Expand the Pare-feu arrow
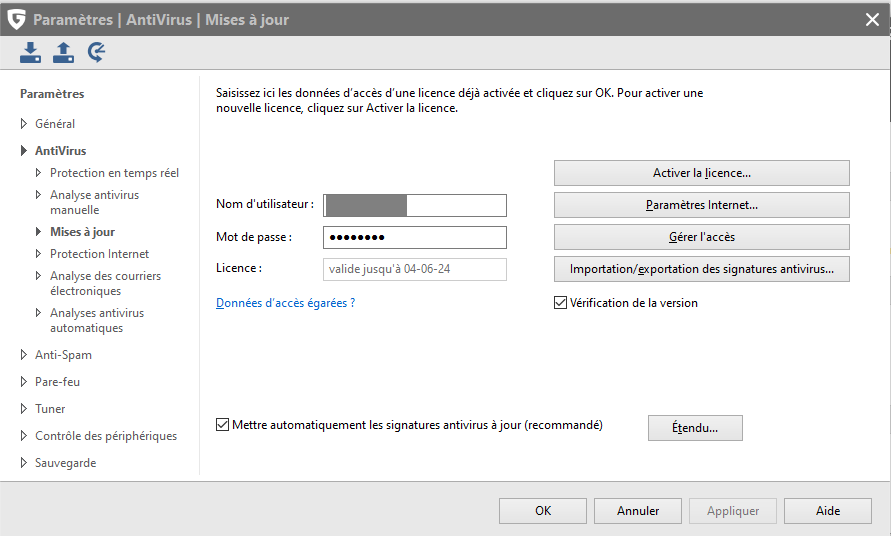The image size is (891, 536). click(x=23, y=381)
